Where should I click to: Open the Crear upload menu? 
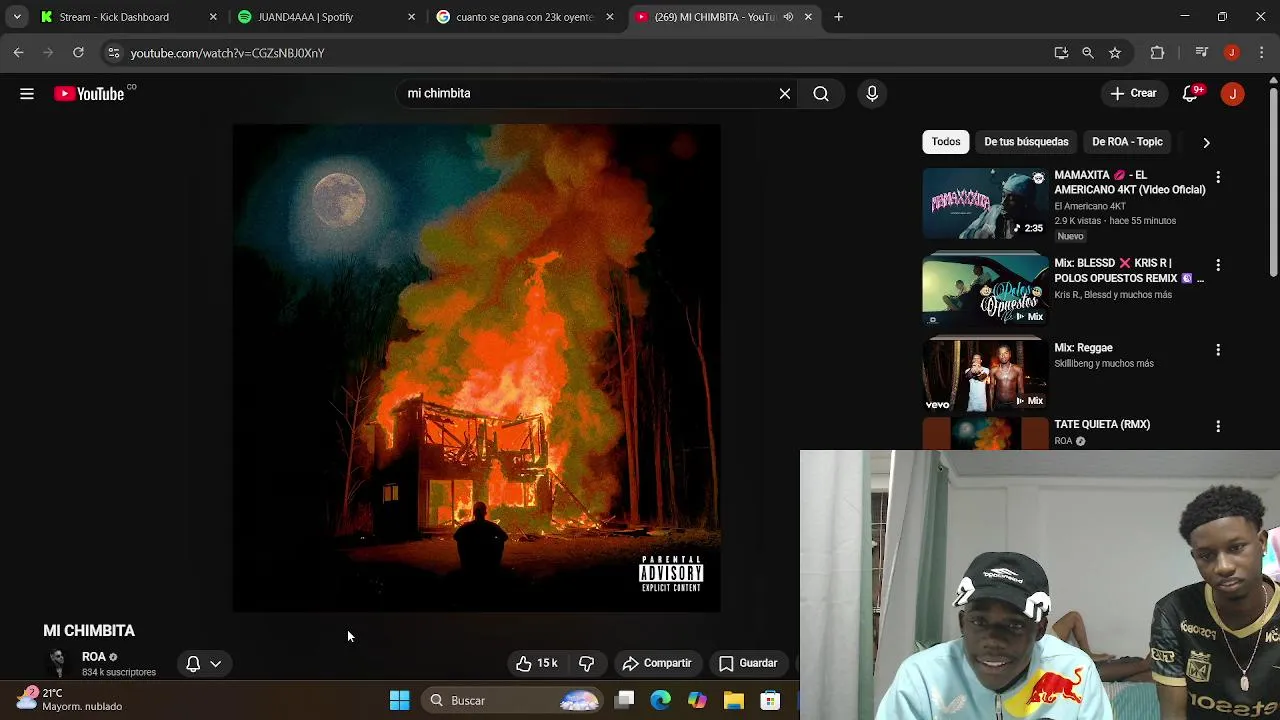tap(1134, 93)
